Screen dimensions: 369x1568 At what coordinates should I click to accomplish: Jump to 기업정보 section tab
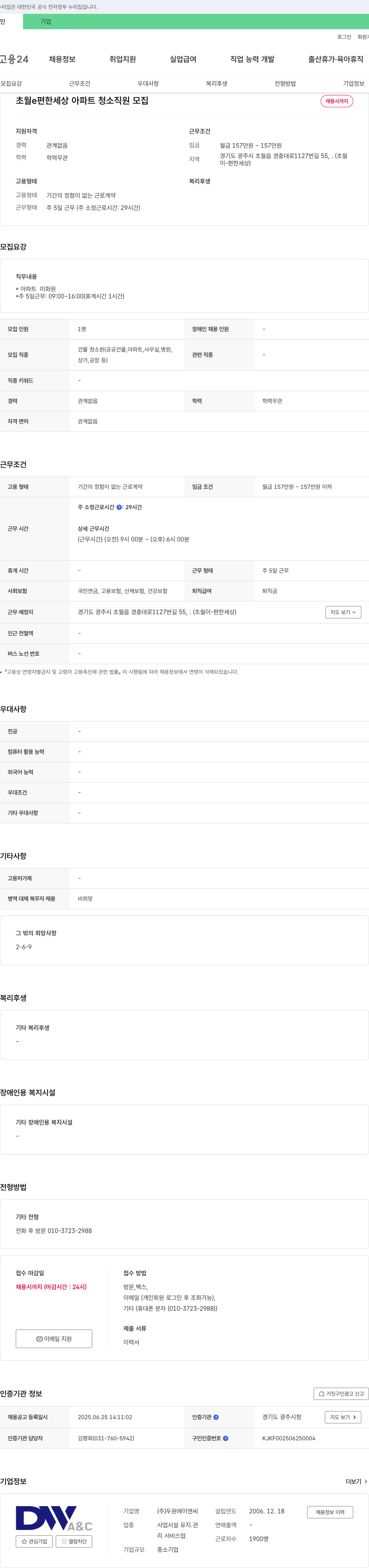click(x=354, y=83)
